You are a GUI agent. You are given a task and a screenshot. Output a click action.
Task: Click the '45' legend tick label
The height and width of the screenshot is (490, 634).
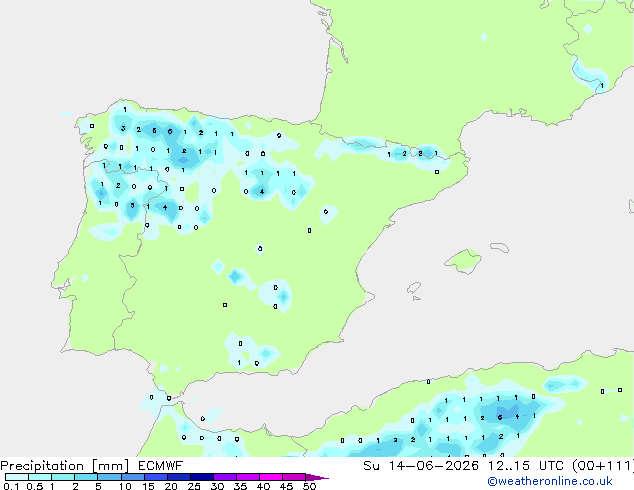[x=287, y=486]
